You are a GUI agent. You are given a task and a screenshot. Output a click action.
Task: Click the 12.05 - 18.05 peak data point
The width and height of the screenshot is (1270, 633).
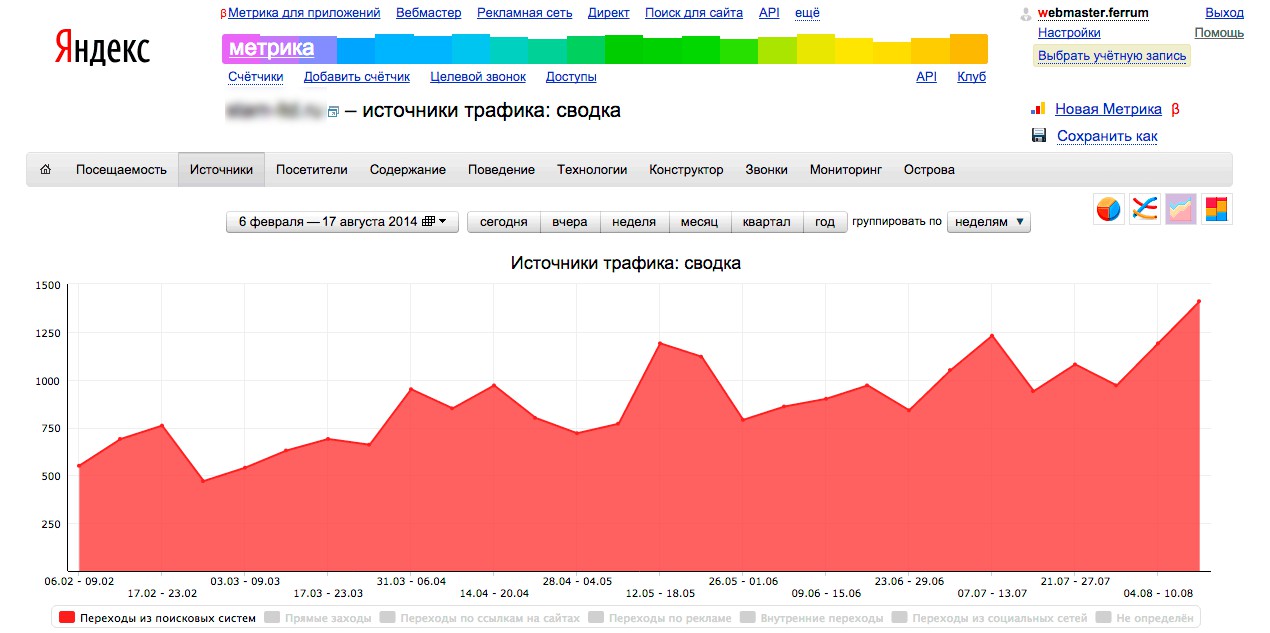(x=660, y=343)
